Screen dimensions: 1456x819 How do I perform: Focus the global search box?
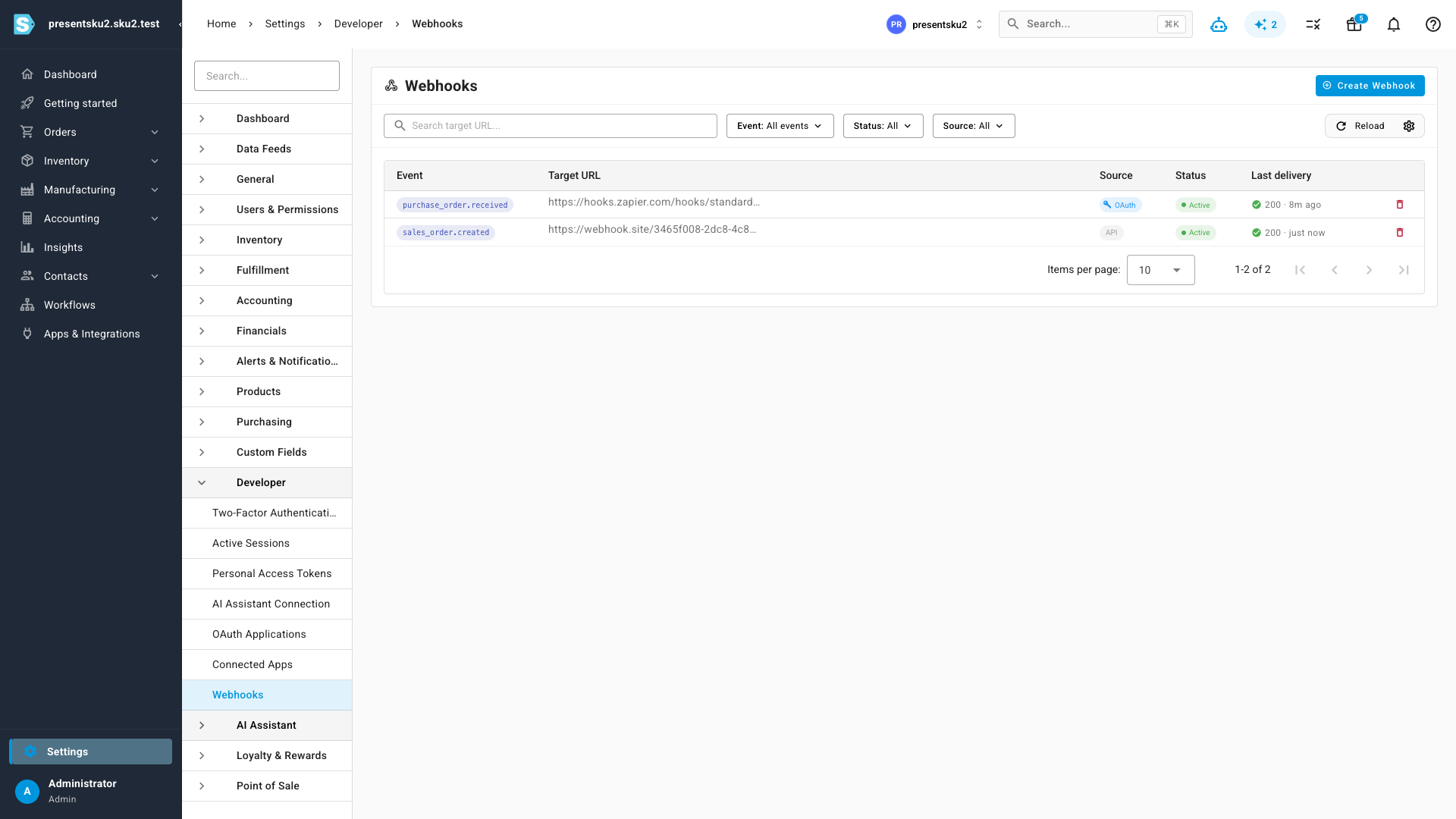click(1095, 24)
